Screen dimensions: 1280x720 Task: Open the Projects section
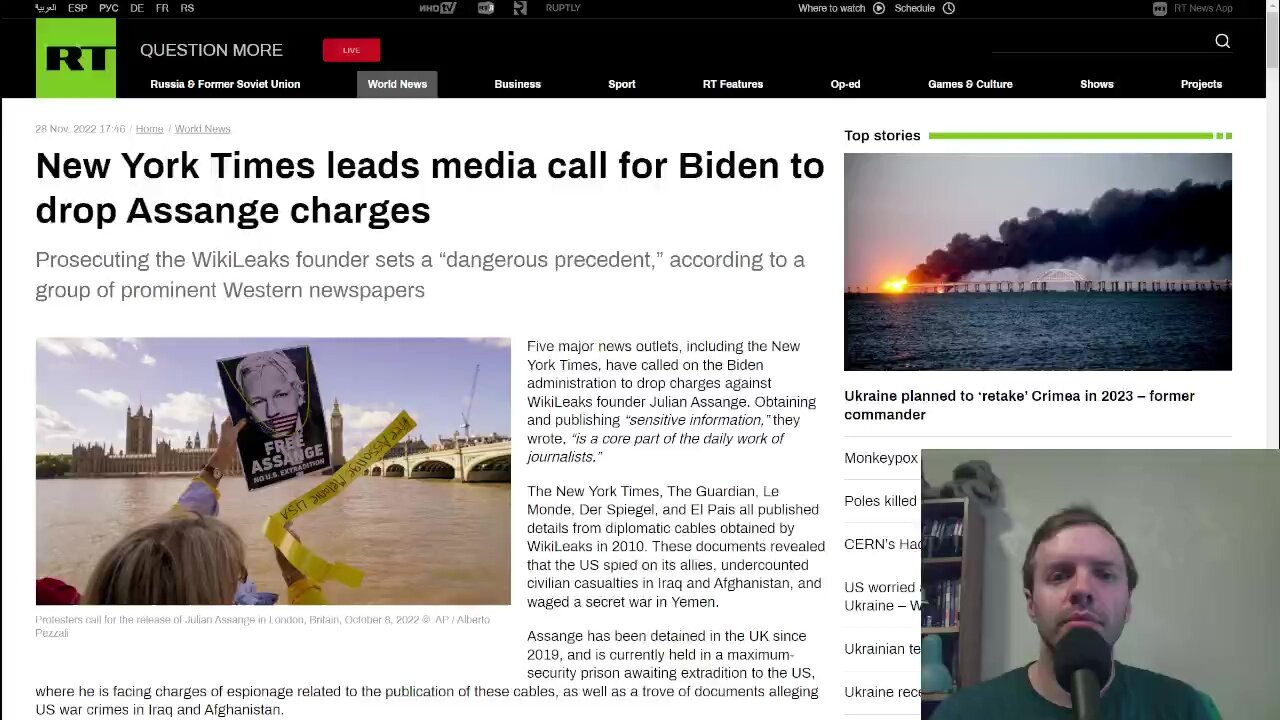1201,84
